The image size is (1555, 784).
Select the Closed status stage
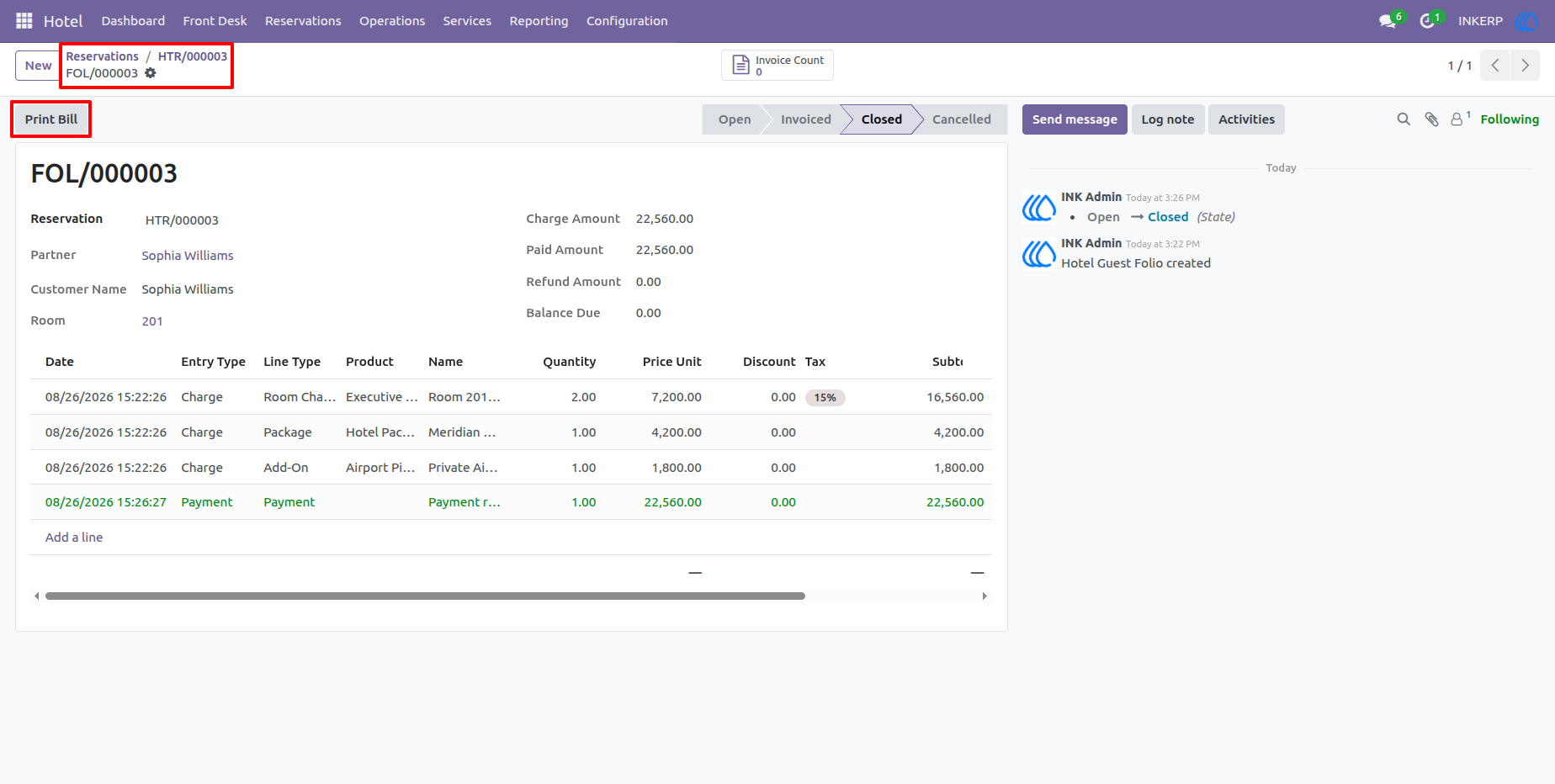pos(881,119)
